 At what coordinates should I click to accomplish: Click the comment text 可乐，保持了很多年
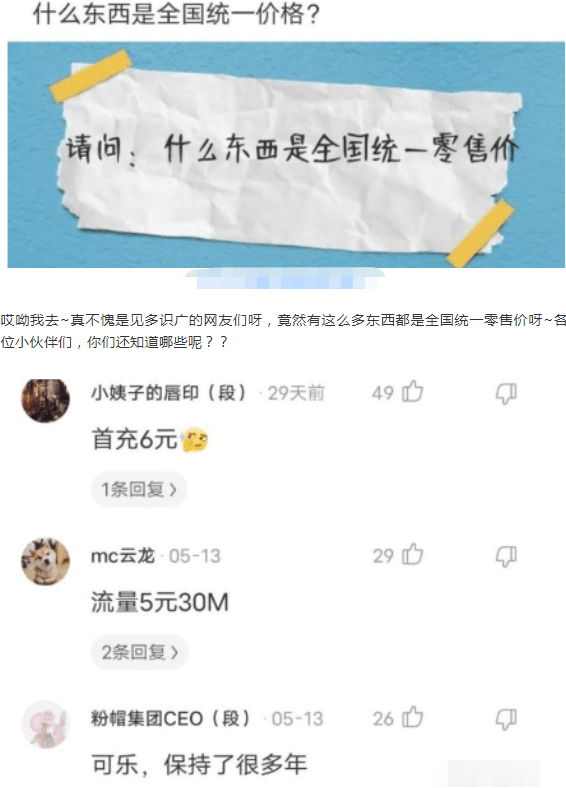pos(199,764)
